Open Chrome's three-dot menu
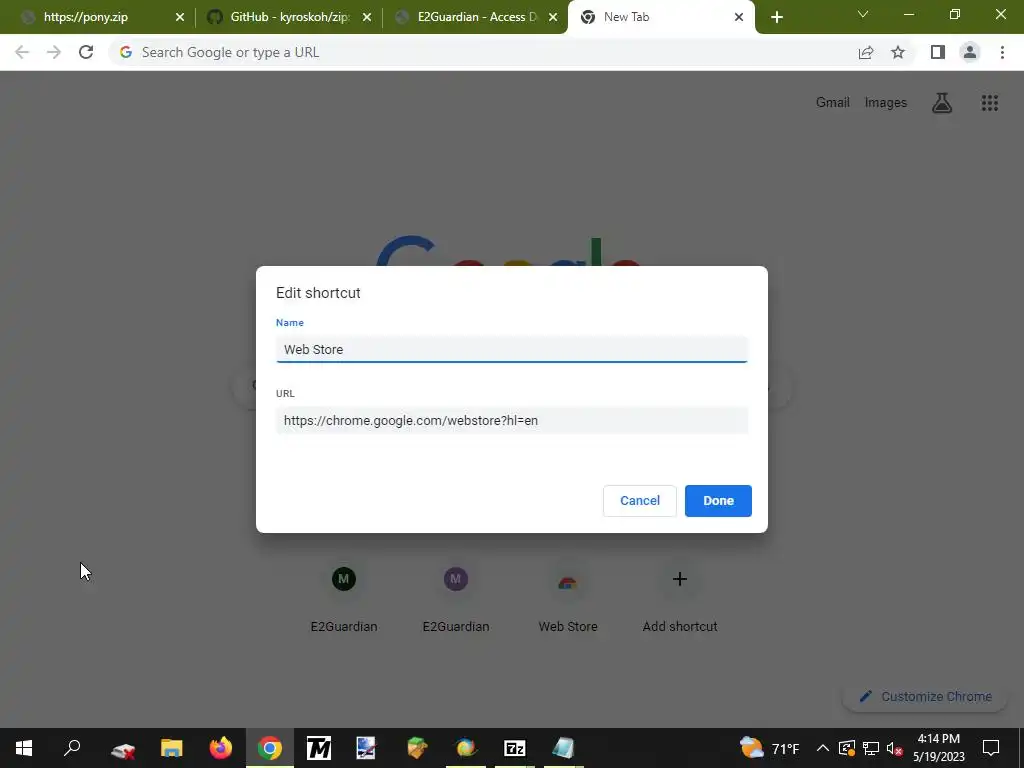The image size is (1024, 768). [x=1002, y=52]
